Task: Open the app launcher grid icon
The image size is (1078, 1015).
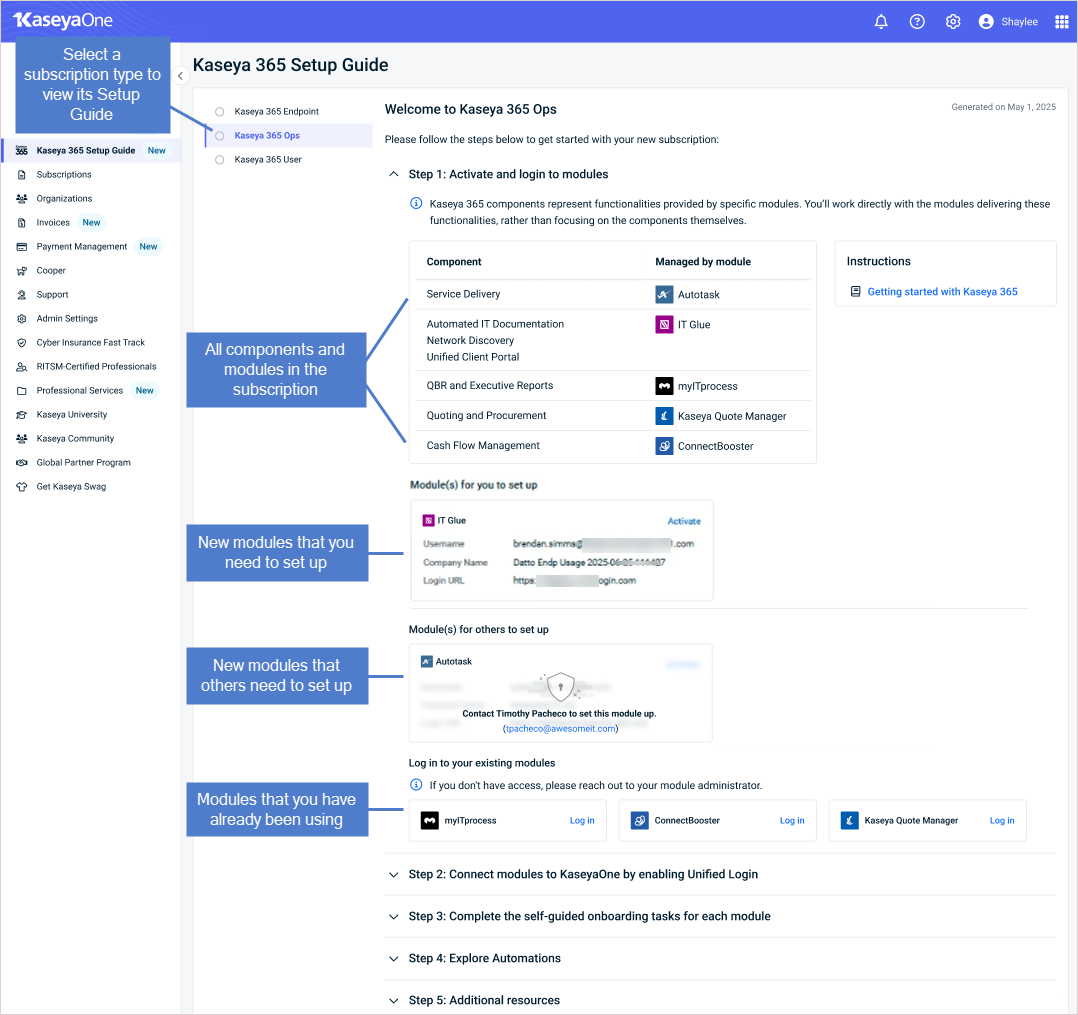Action: click(1061, 22)
